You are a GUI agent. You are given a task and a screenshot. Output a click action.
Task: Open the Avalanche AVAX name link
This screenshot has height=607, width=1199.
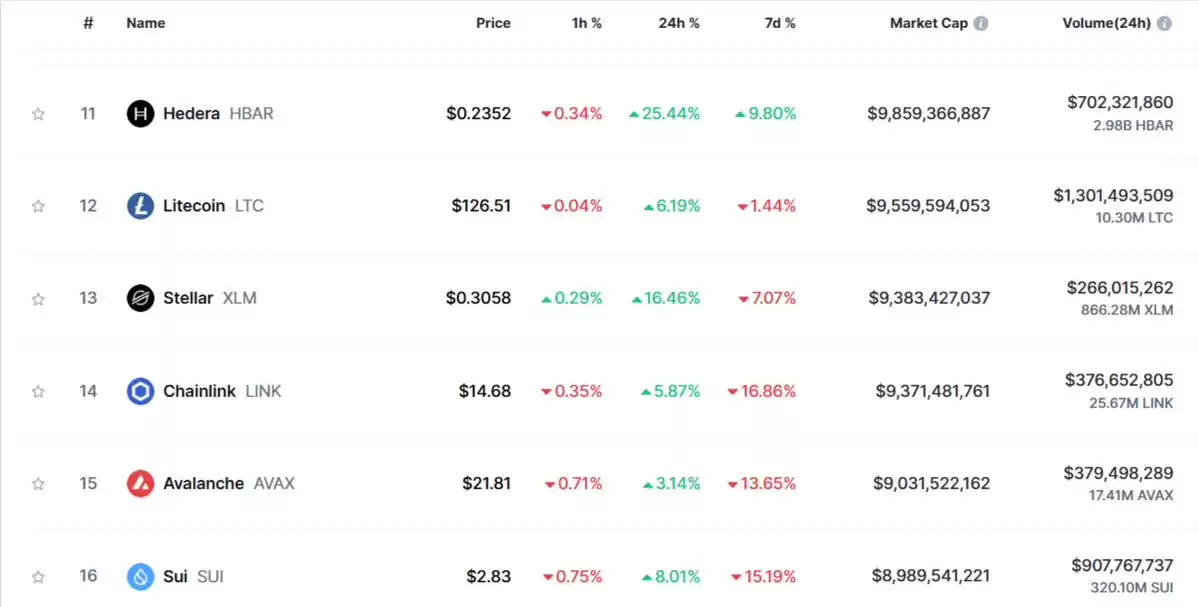click(229, 483)
